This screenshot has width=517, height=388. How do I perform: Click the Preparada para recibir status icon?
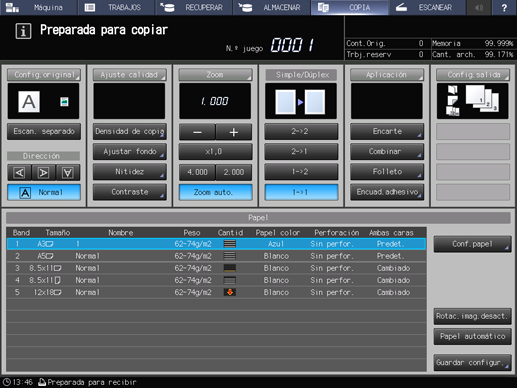coord(42,382)
